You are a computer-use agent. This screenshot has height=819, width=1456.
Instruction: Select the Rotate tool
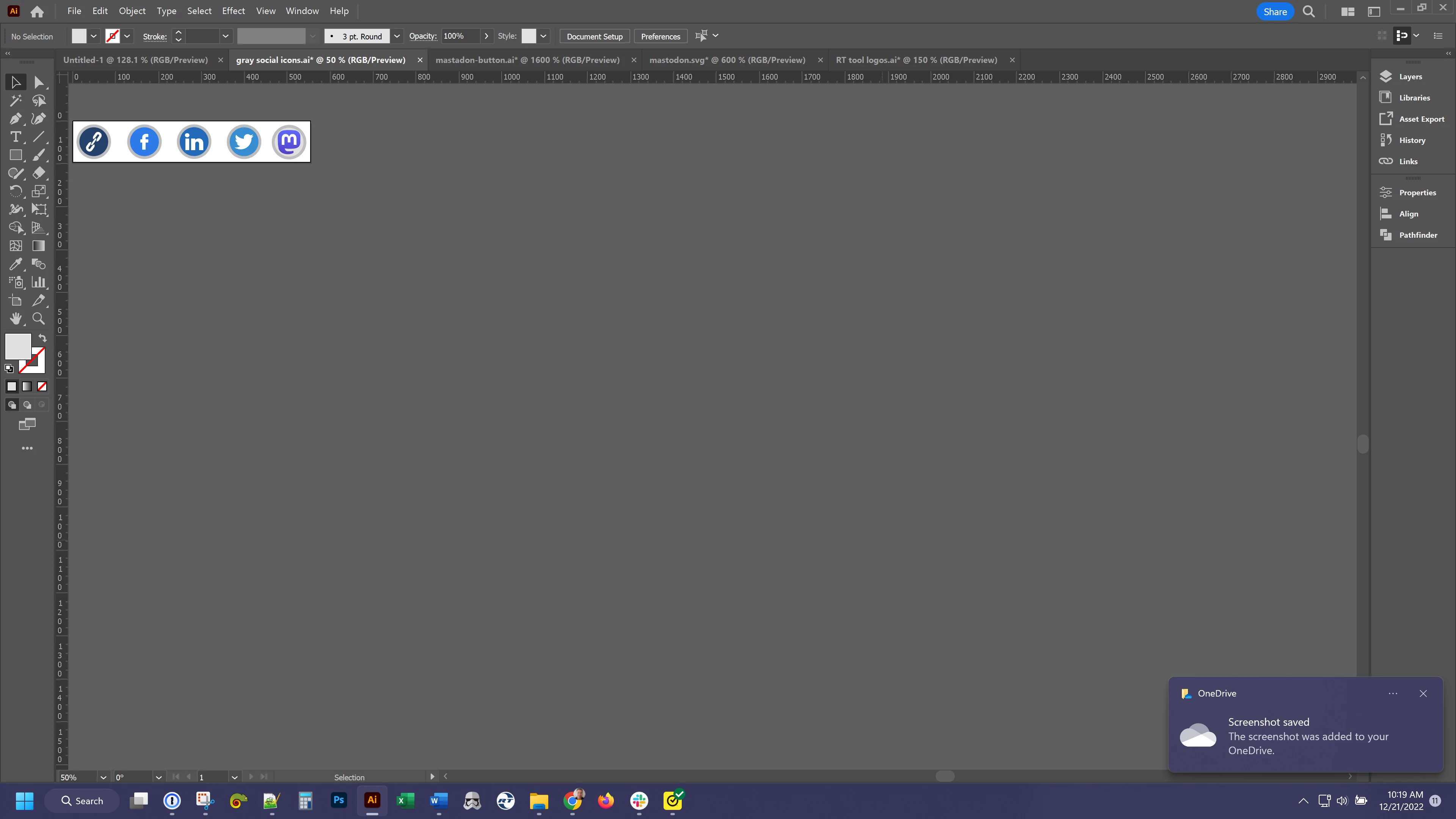[15, 191]
